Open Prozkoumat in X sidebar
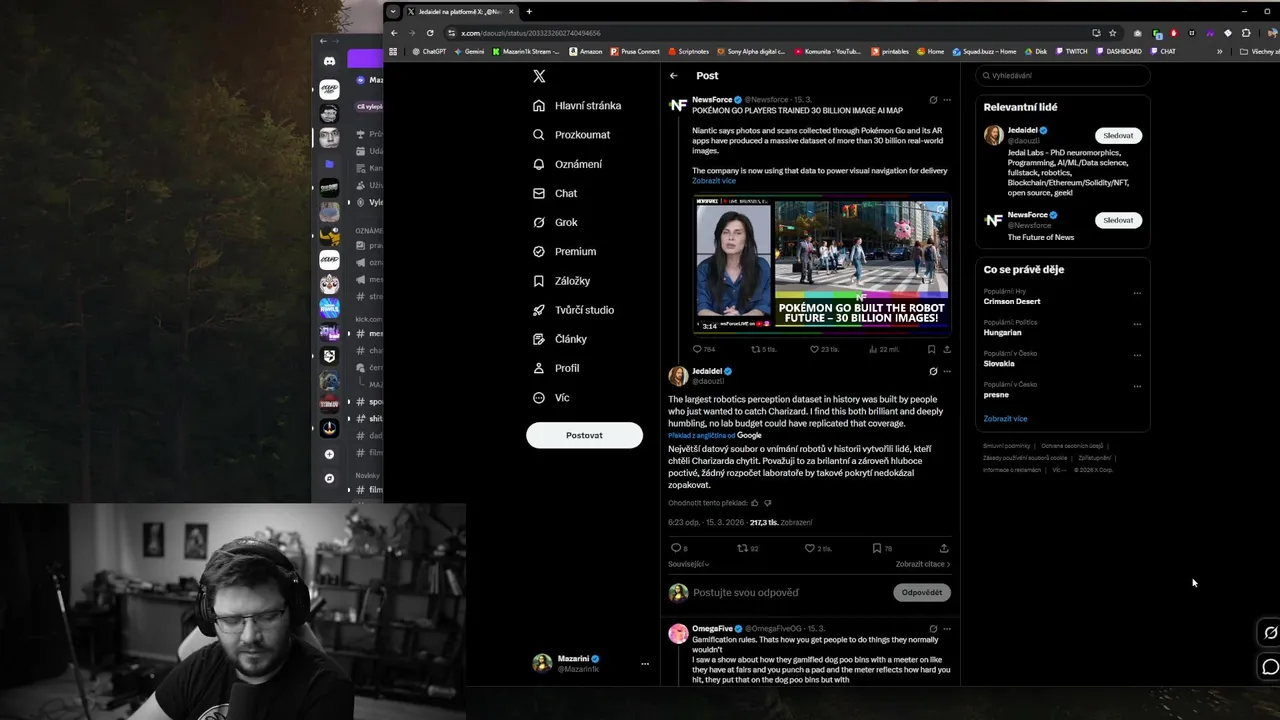This screenshot has width=1280, height=720. pos(571,134)
